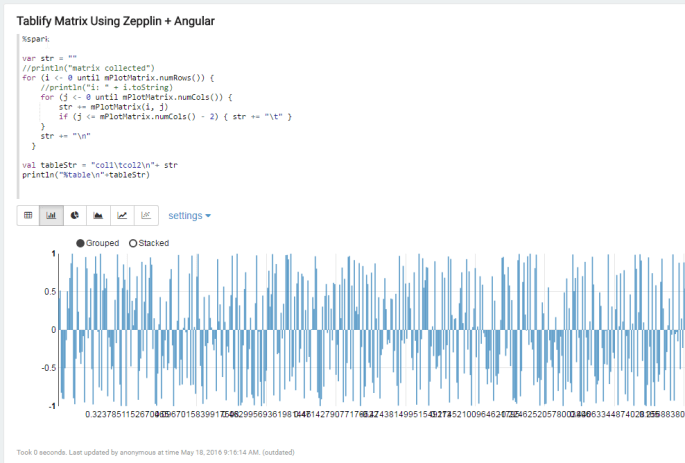The image size is (685, 463).
Task: Click the line 'val tableStr = "col1\tcol2\n"+ str'
Action: pos(100,165)
